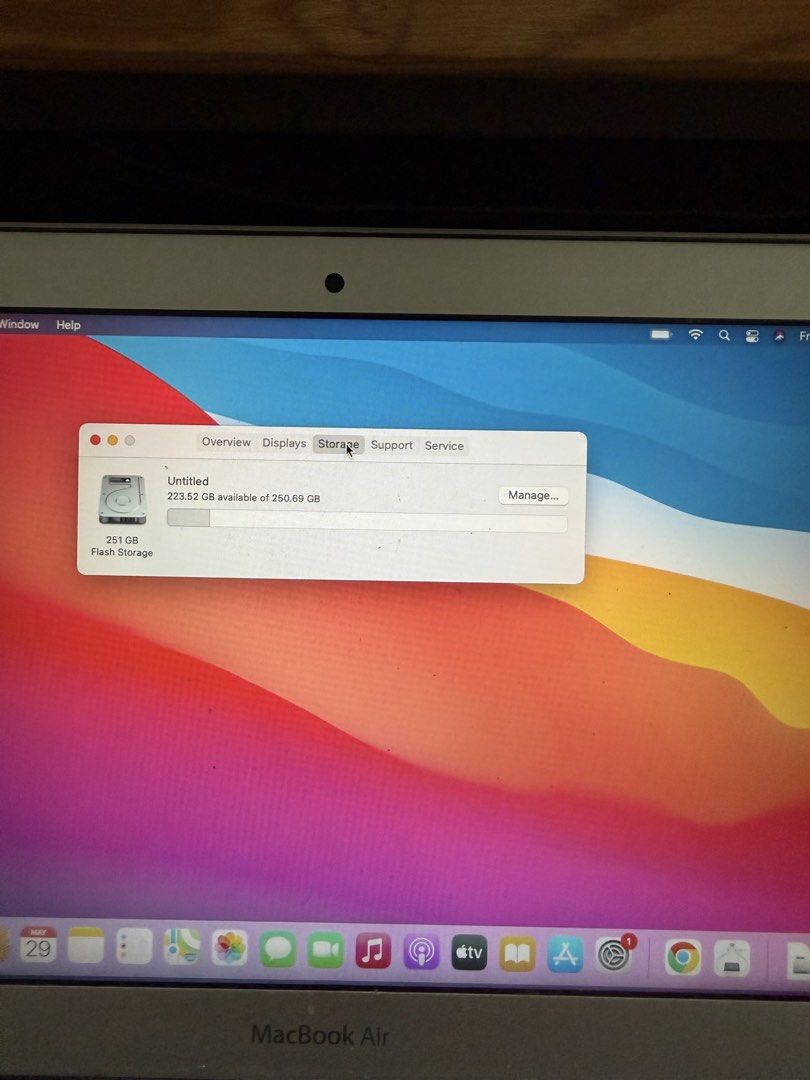Open the Music app
The image size is (810, 1080).
(373, 951)
